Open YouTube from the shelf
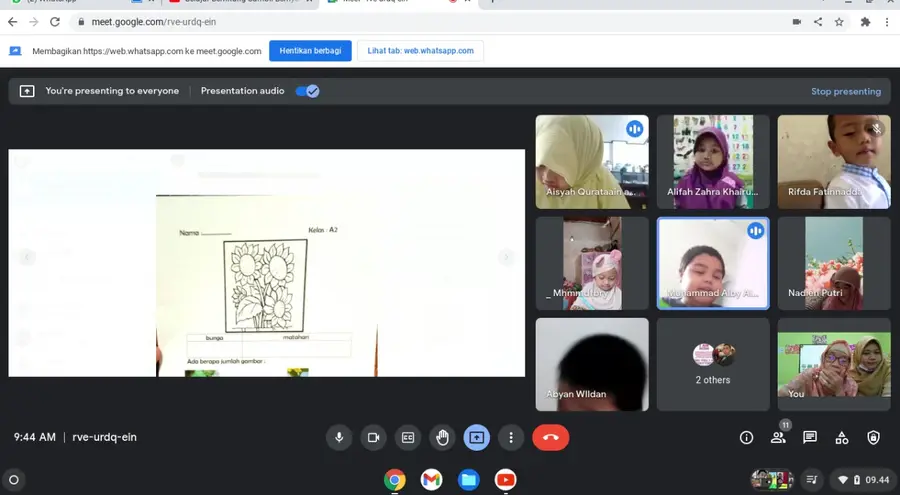 [505, 479]
